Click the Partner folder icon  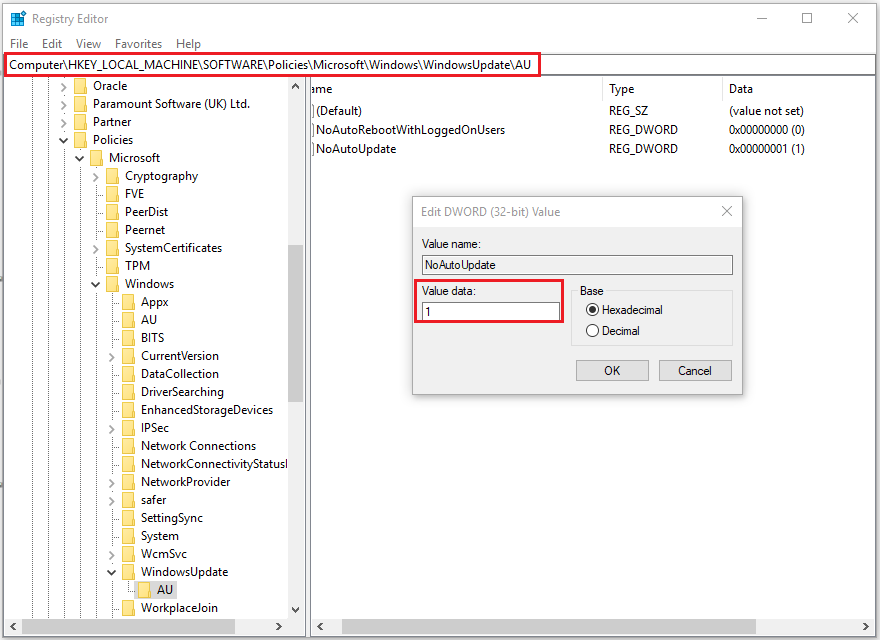[x=81, y=122]
